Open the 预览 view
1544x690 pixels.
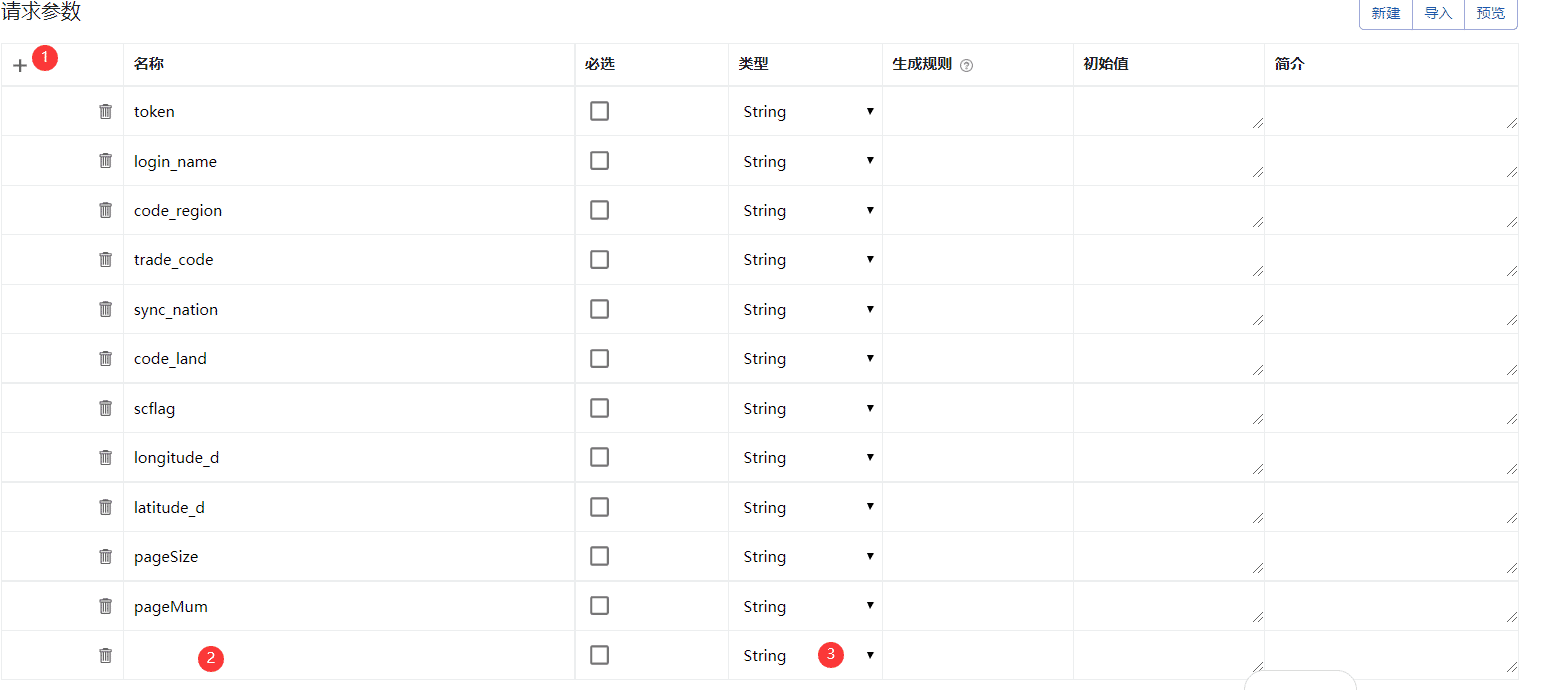(1490, 14)
